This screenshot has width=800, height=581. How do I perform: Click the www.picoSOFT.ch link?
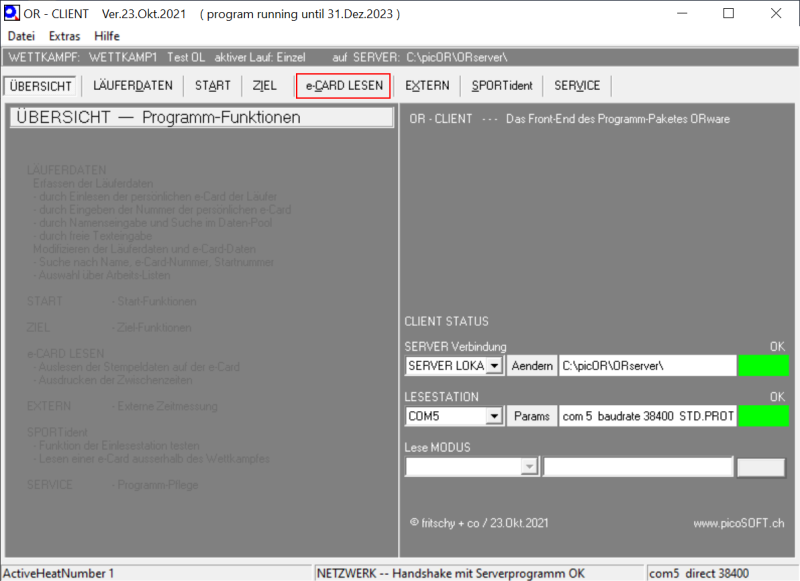[x=738, y=522]
